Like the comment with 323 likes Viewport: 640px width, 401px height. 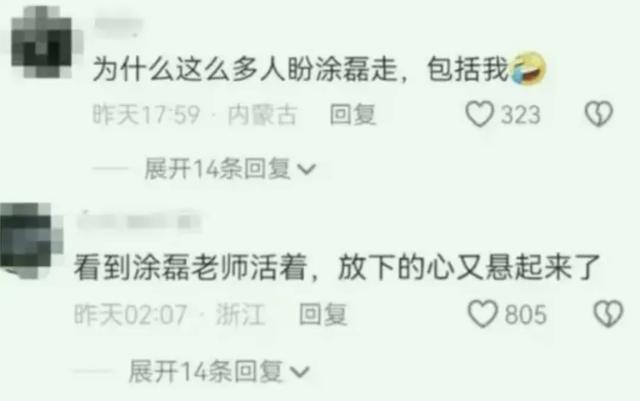[480, 114]
